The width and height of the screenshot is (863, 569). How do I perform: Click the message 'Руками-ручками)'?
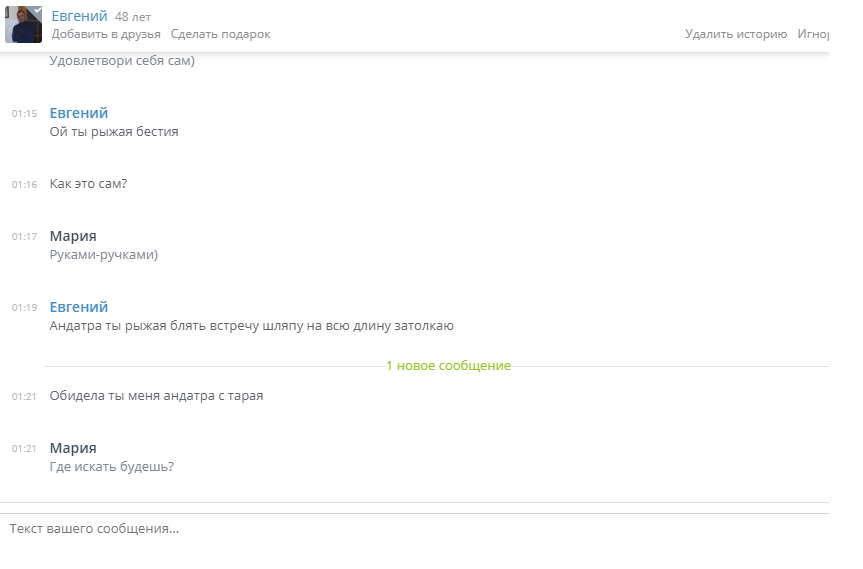click(103, 255)
